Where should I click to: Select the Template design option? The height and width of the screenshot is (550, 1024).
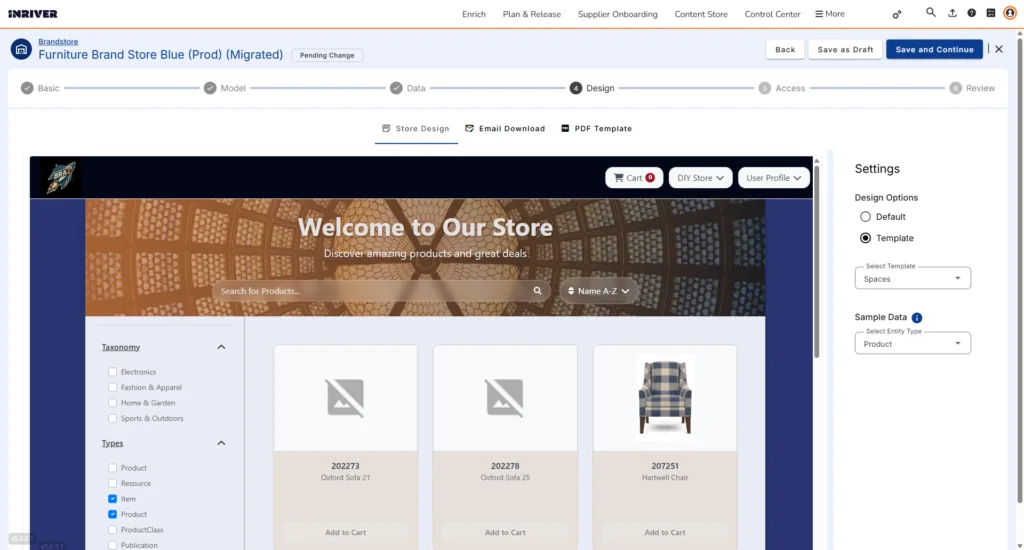(865, 238)
